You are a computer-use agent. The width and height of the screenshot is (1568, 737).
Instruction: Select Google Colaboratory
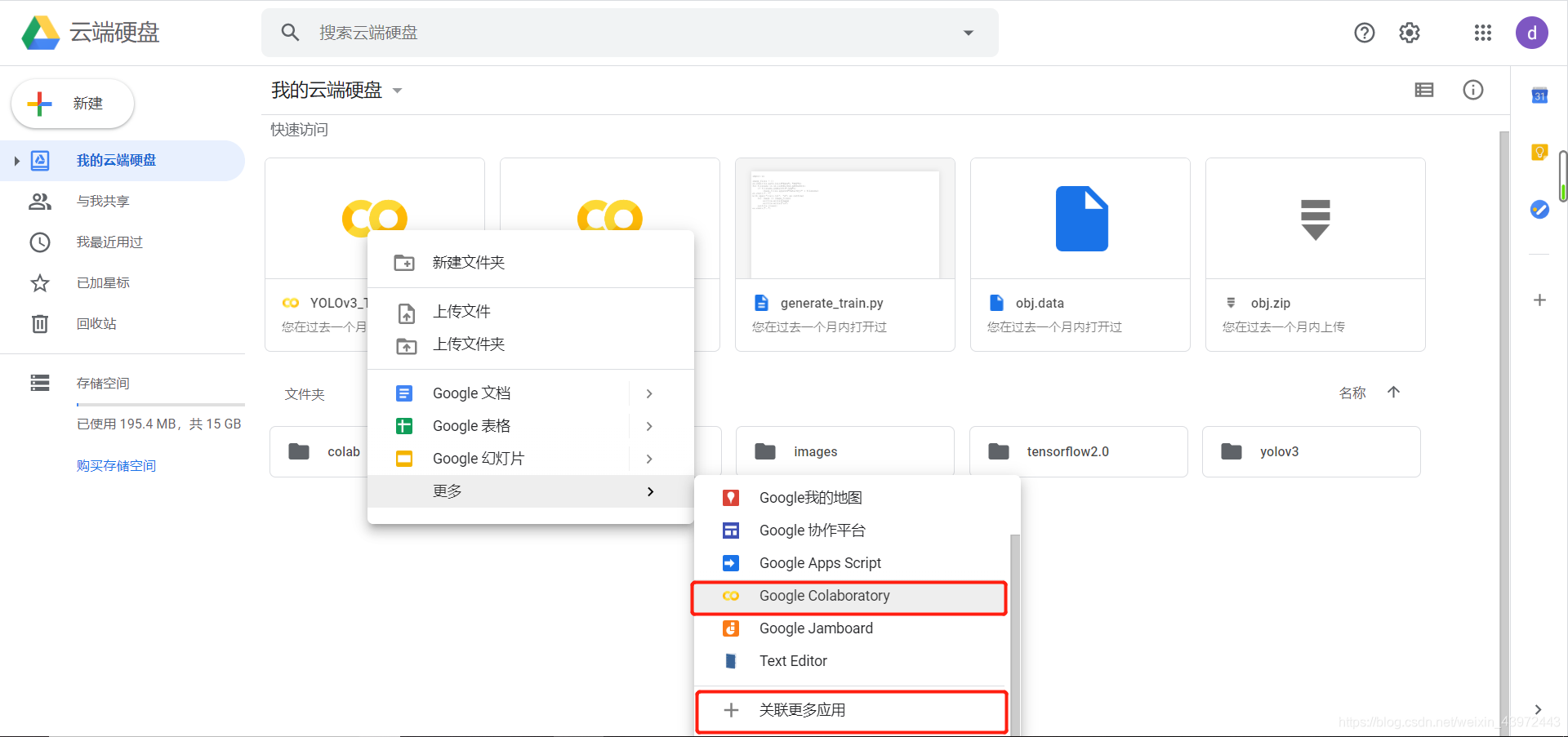coord(852,596)
